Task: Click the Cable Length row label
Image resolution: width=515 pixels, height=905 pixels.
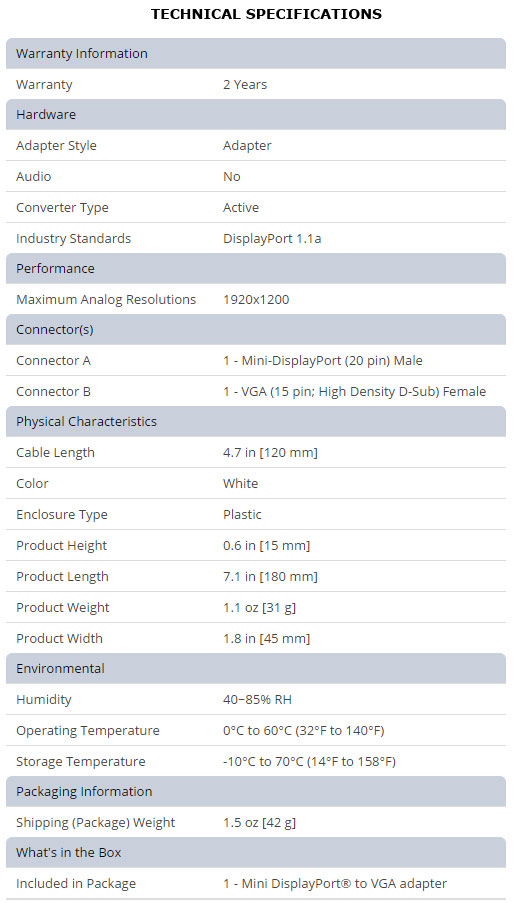Action: [55, 452]
